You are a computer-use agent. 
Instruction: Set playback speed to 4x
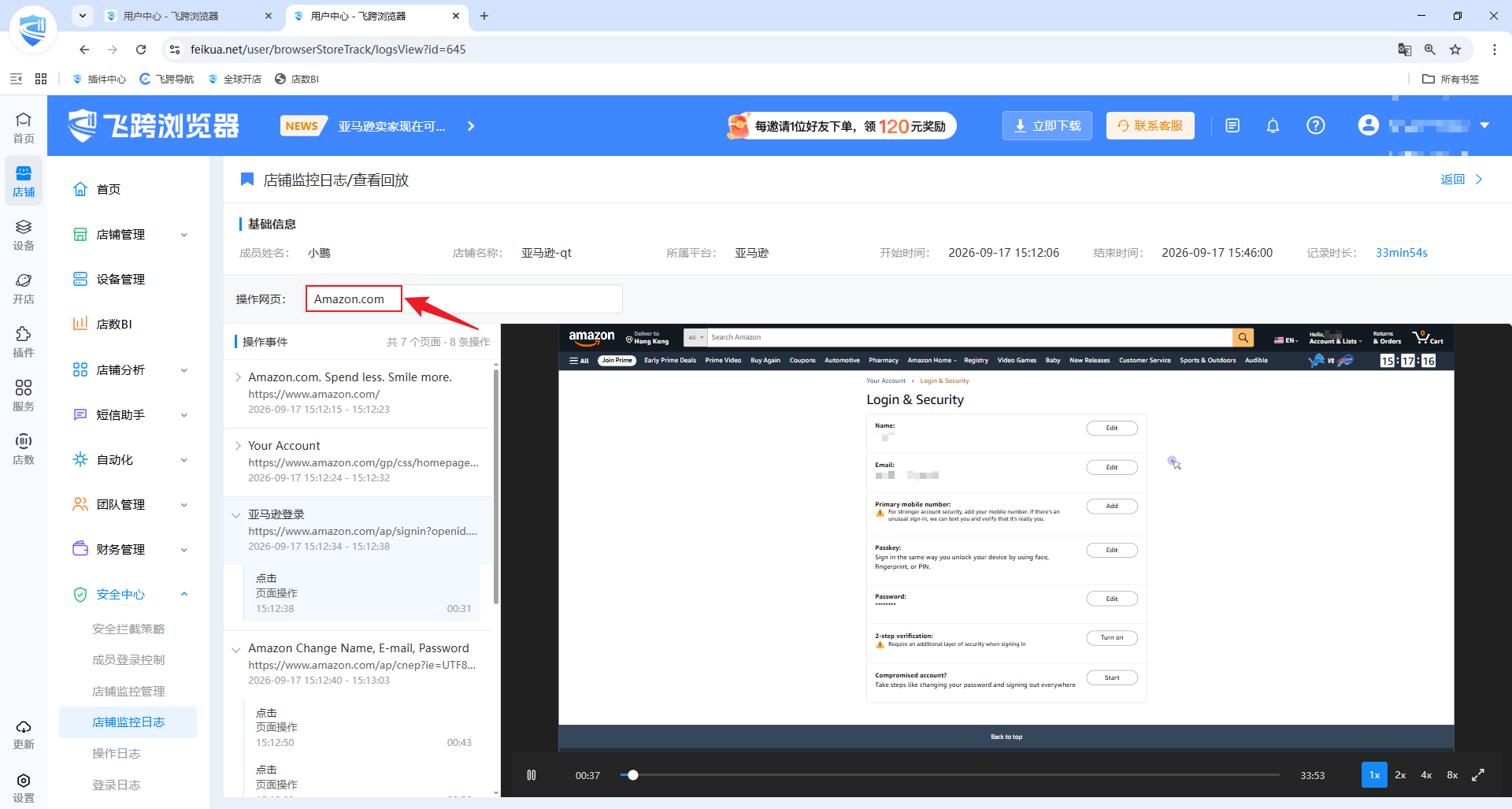[1426, 775]
